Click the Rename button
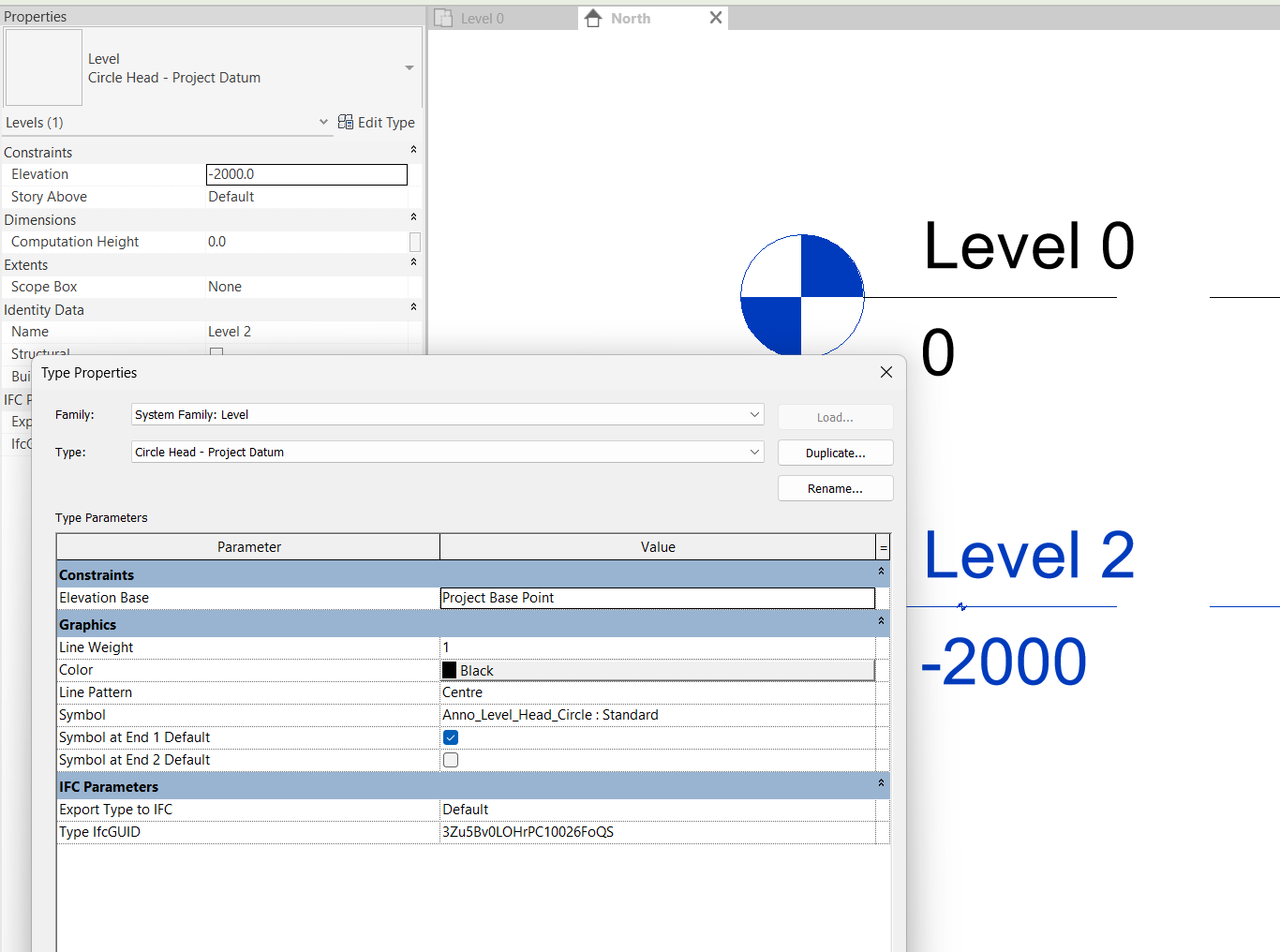Viewport: 1280px width, 952px height. (x=835, y=487)
